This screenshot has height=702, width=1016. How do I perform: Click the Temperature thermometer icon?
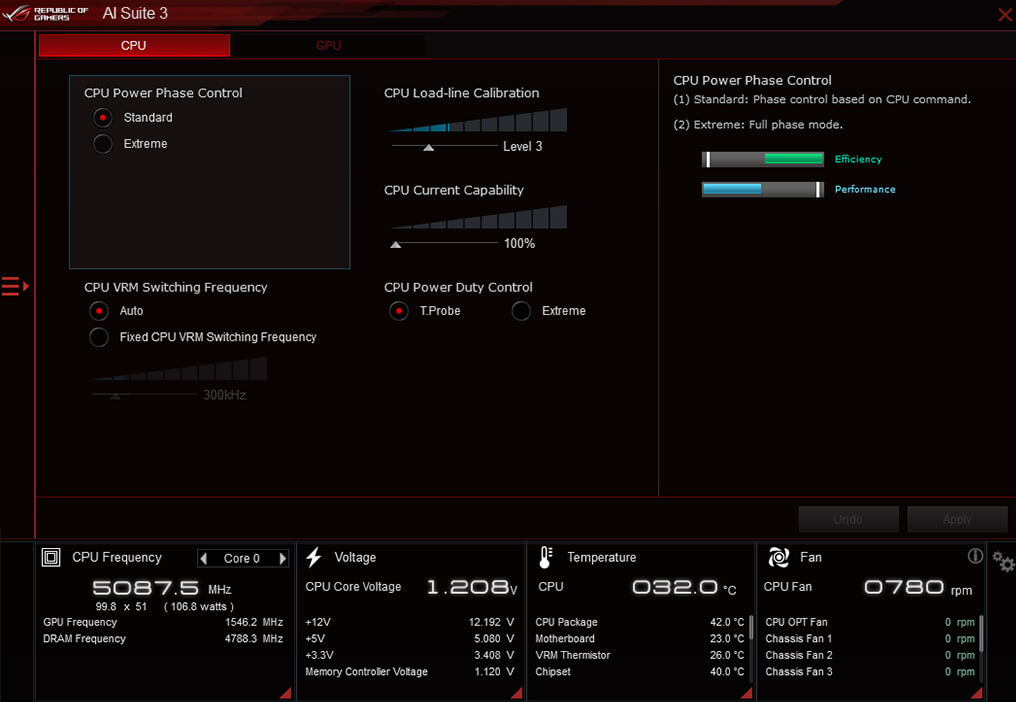pyautogui.click(x=546, y=557)
